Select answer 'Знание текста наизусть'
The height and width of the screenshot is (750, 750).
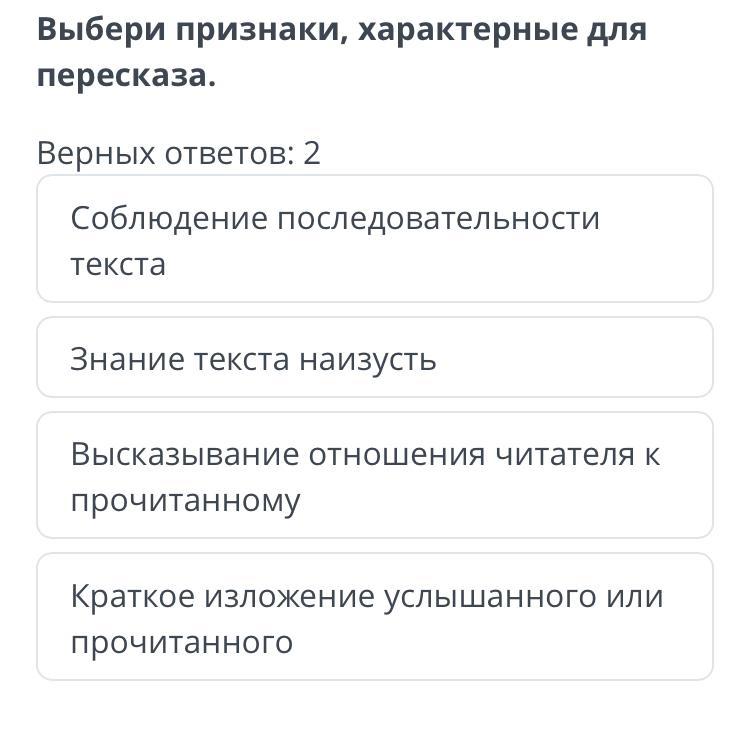tap(375, 357)
